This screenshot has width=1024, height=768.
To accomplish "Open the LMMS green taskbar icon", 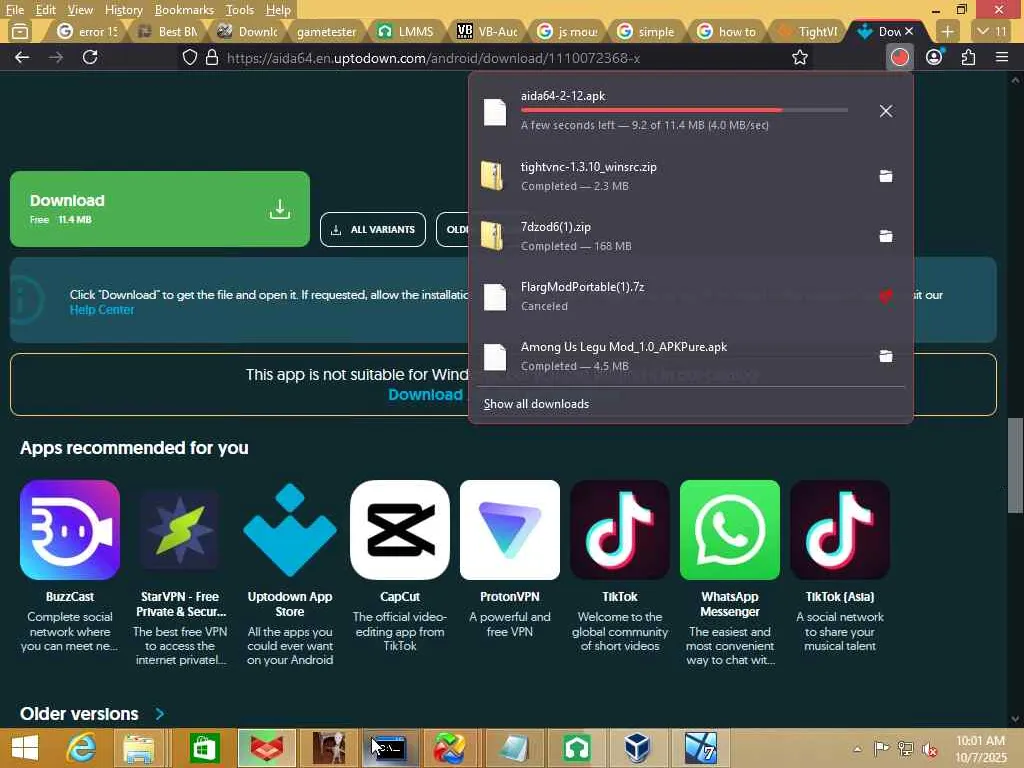I will coord(577,748).
